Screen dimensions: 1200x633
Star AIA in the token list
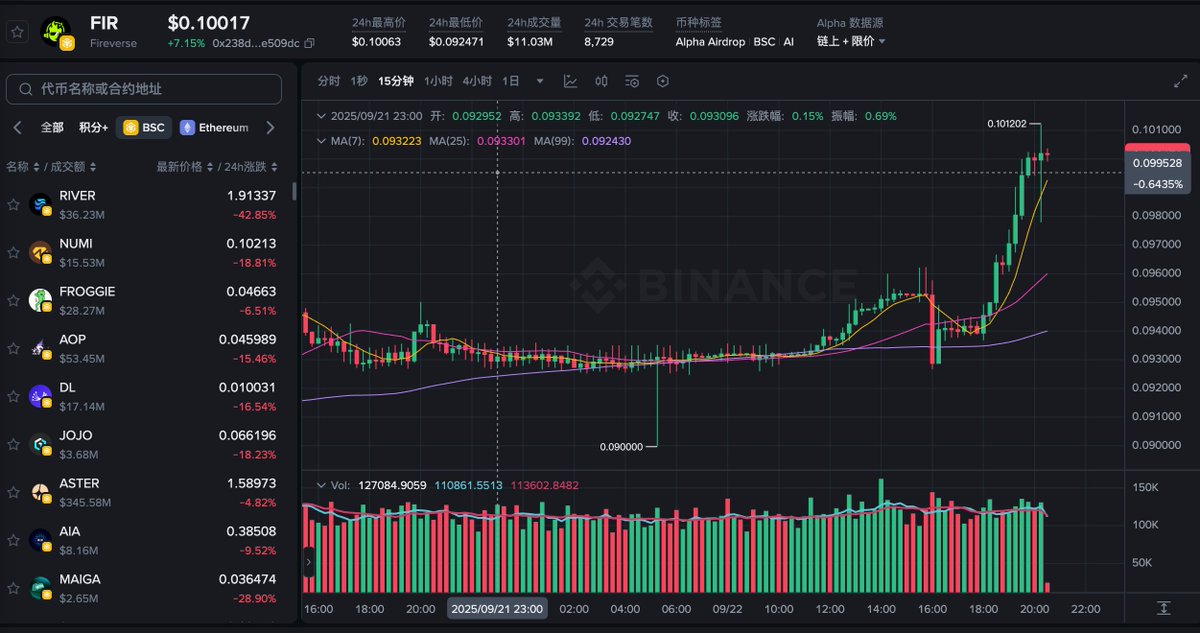[13, 540]
